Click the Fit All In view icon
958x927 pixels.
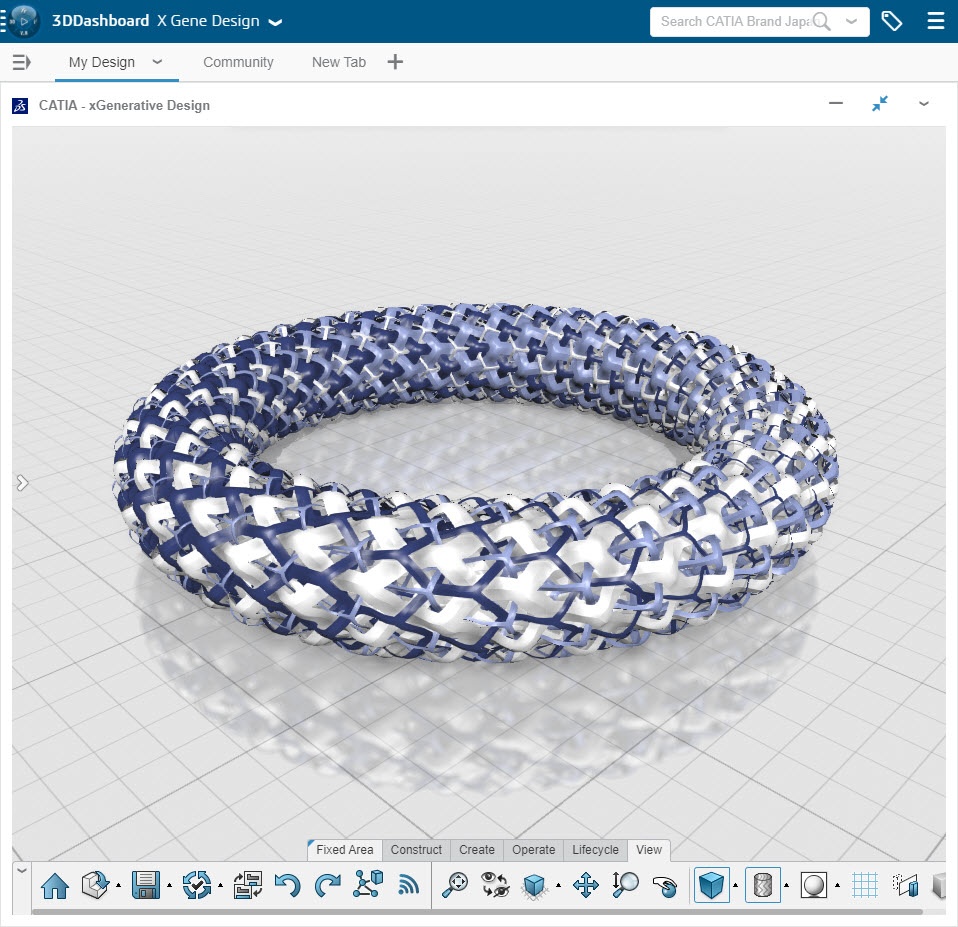pos(455,885)
